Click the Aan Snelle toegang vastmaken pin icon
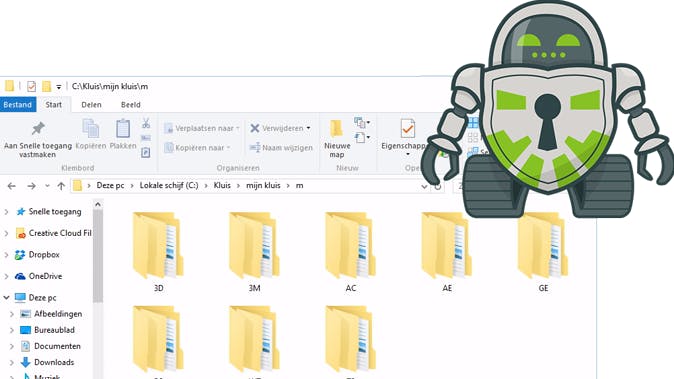674x379 pixels. (x=38, y=128)
